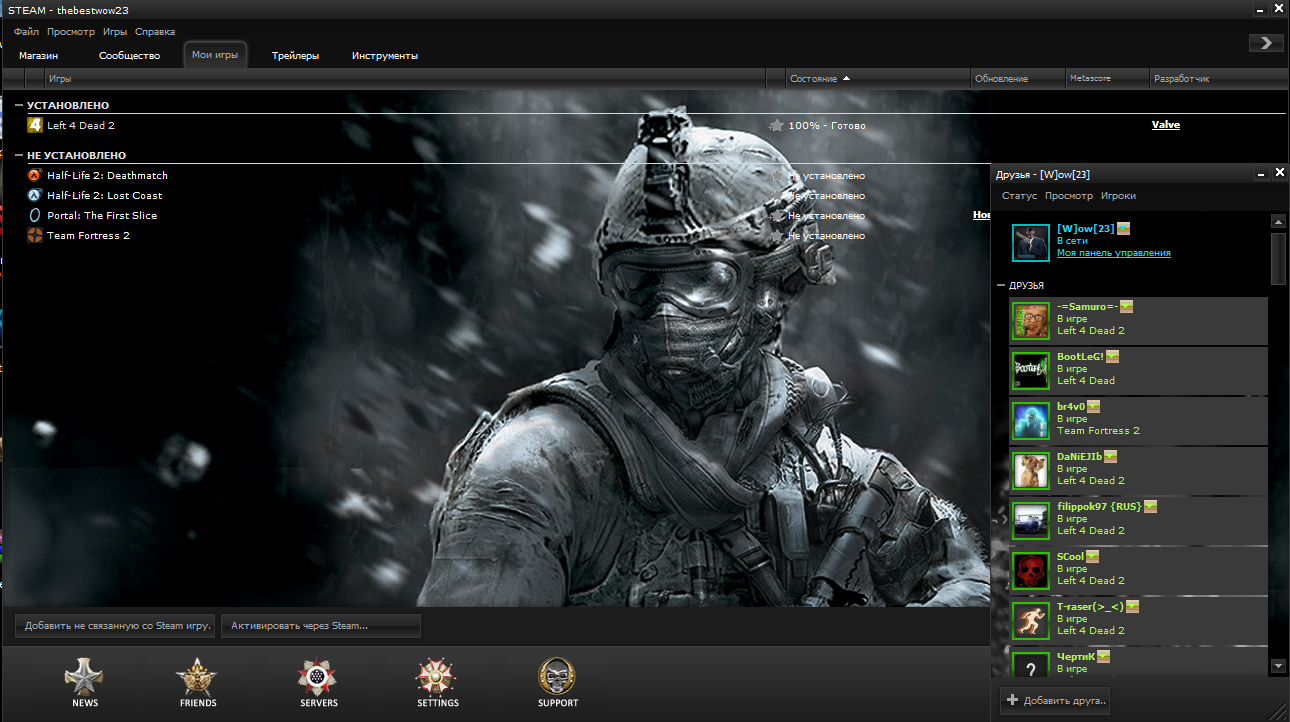The width and height of the screenshot is (1290, 722).
Task: Open dropdown arrow next to BootLeG!
Action: coord(1112,357)
